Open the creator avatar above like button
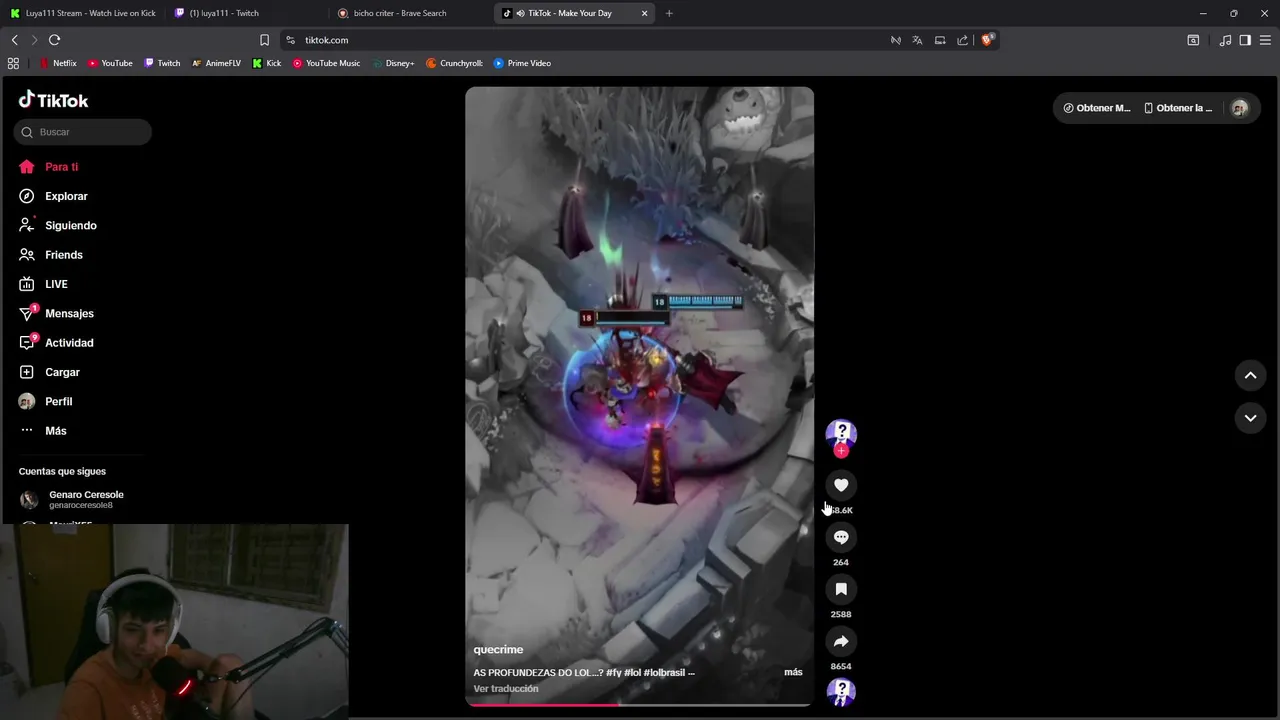 (x=841, y=433)
